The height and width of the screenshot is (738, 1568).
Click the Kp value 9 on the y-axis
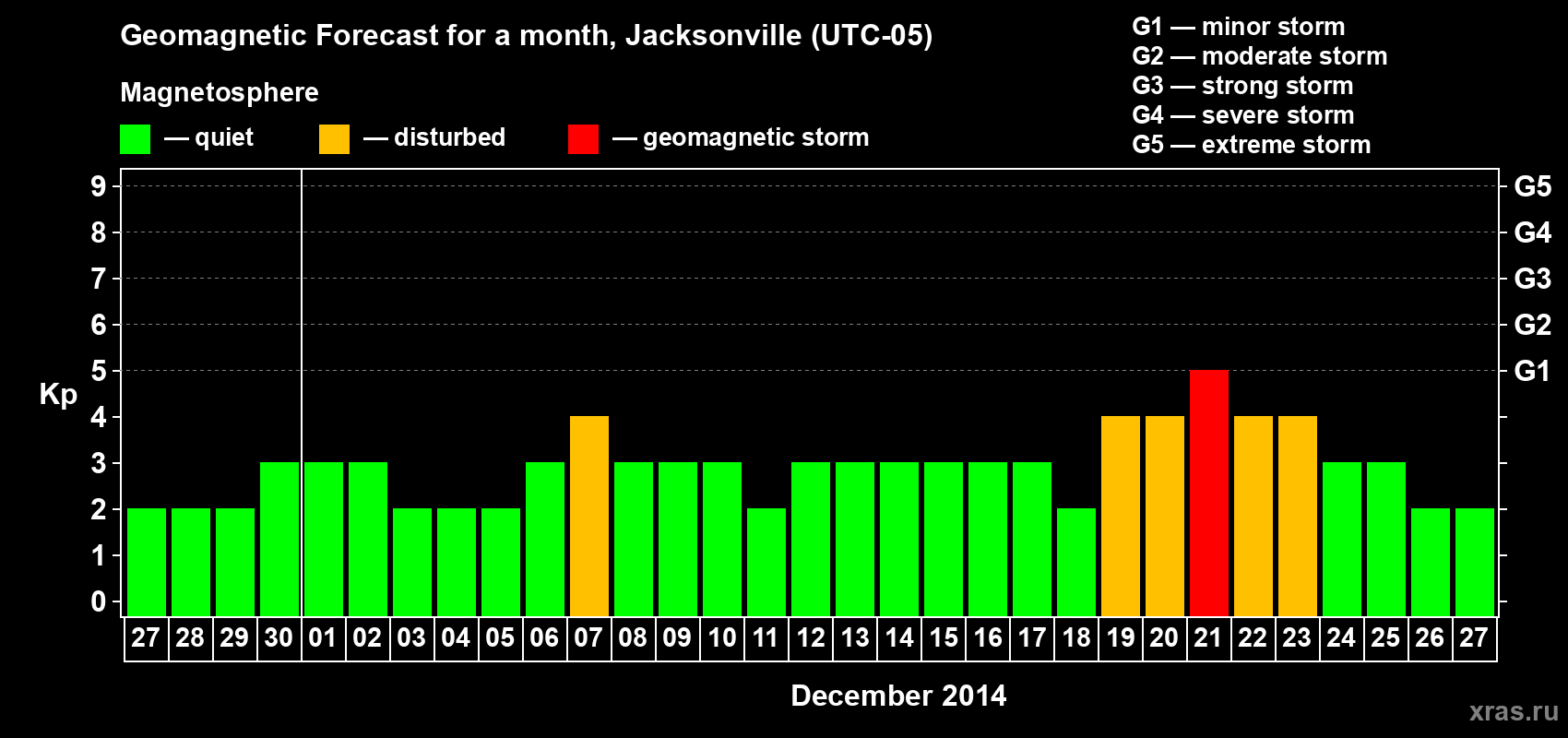99,186
